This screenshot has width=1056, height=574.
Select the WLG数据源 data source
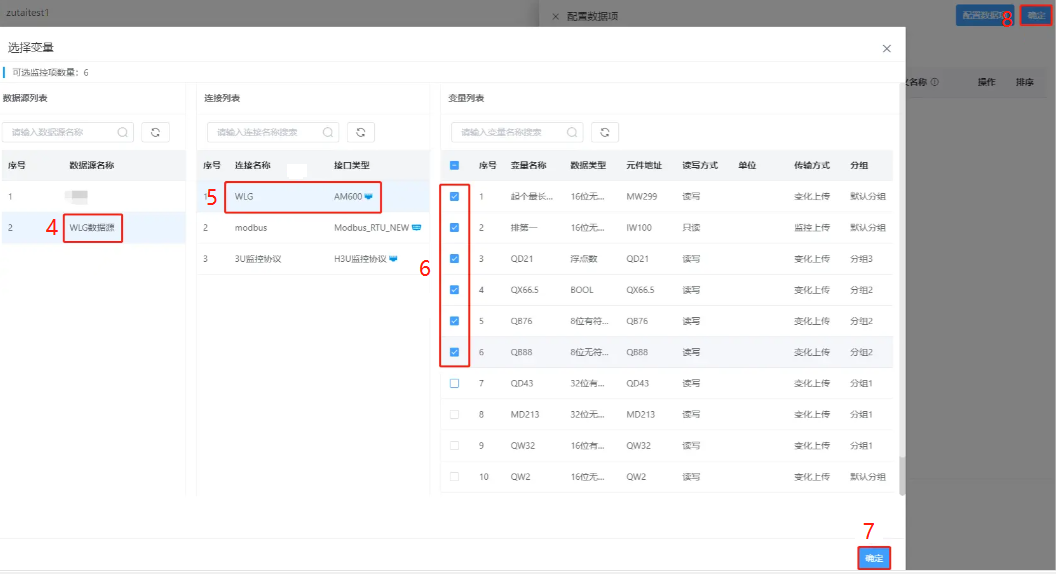(x=93, y=228)
